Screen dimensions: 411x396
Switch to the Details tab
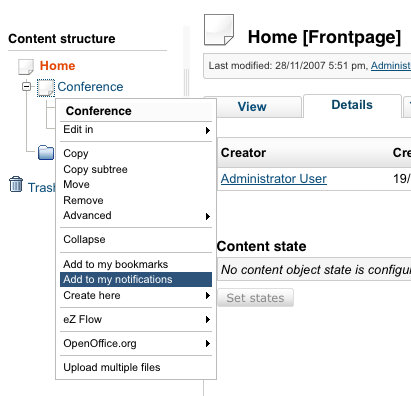352,105
